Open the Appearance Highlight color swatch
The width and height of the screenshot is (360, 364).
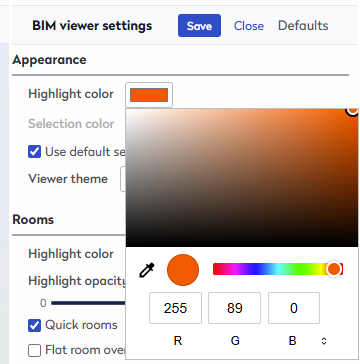pyautogui.click(x=149, y=95)
